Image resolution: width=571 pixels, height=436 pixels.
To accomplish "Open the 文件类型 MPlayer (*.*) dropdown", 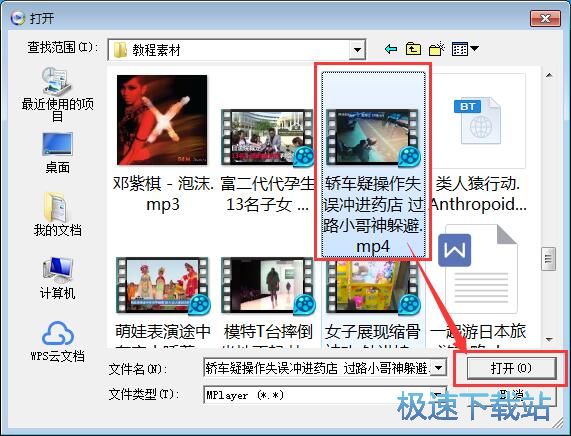I will (438, 394).
